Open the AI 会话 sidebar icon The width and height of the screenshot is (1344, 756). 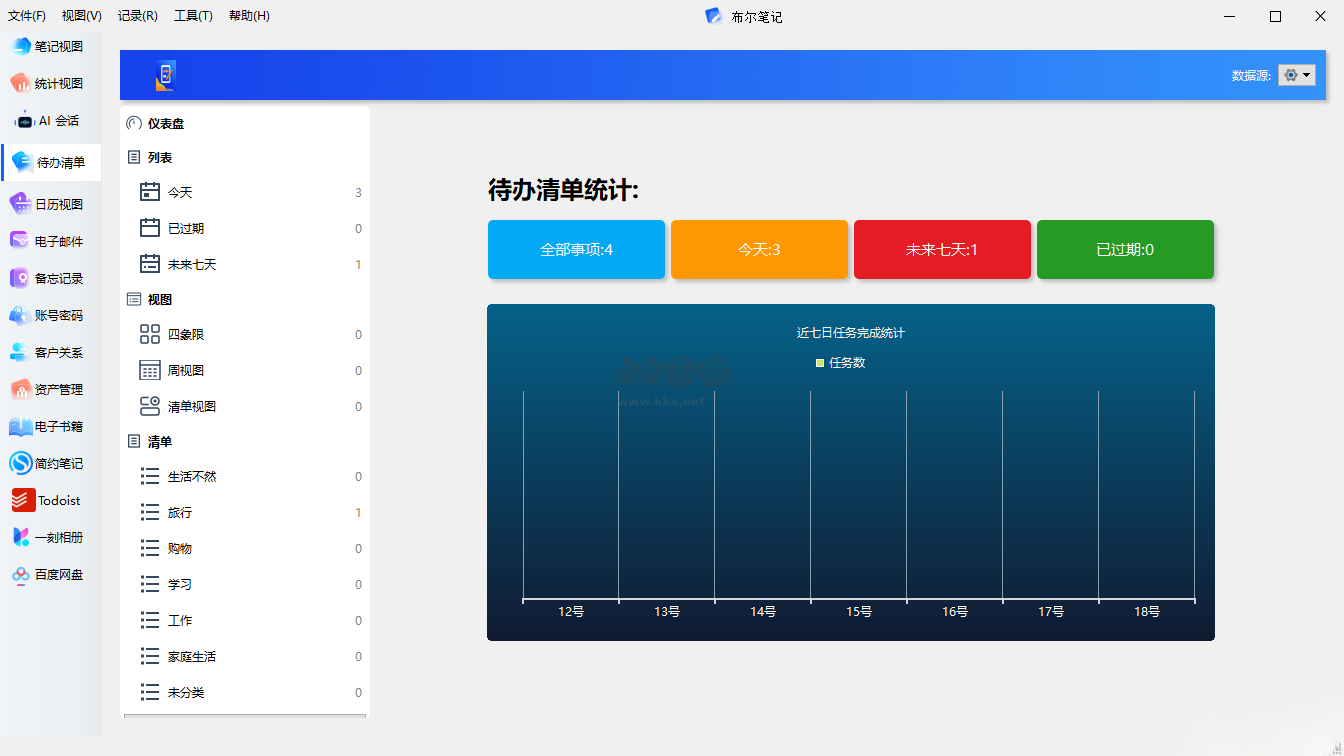(x=23, y=120)
